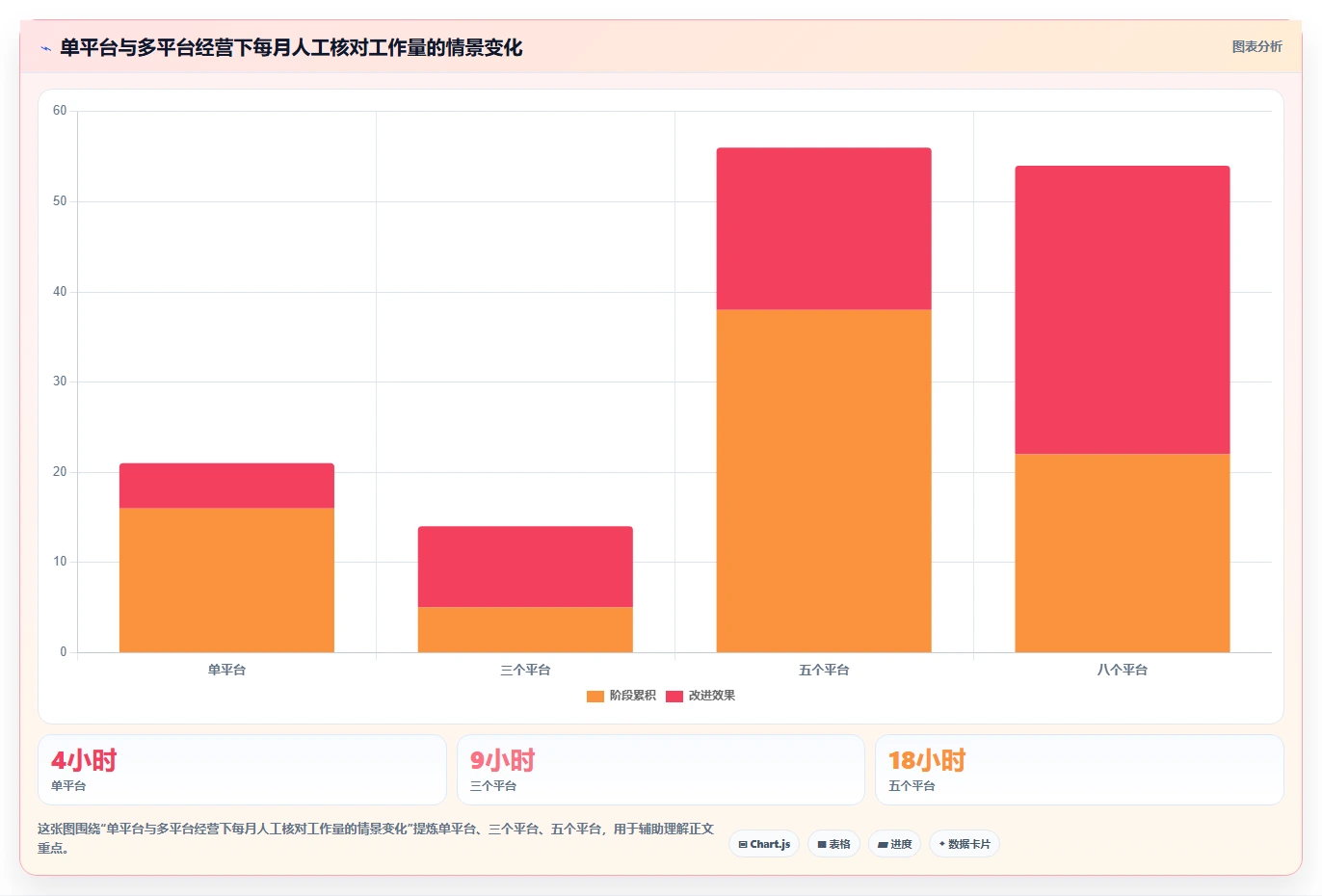Click the Chart.js tag
The image size is (1322, 896).
[x=764, y=844]
